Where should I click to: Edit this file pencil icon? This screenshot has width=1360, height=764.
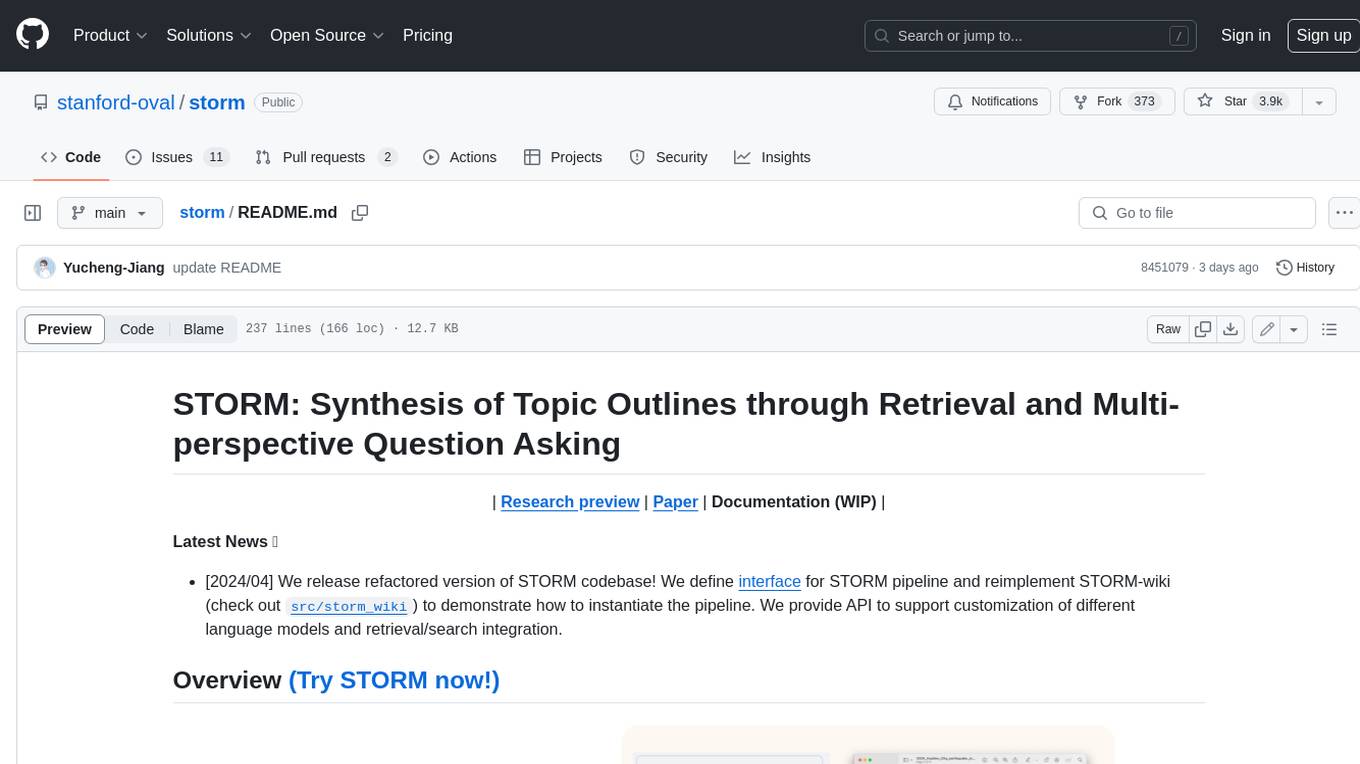coord(1267,329)
